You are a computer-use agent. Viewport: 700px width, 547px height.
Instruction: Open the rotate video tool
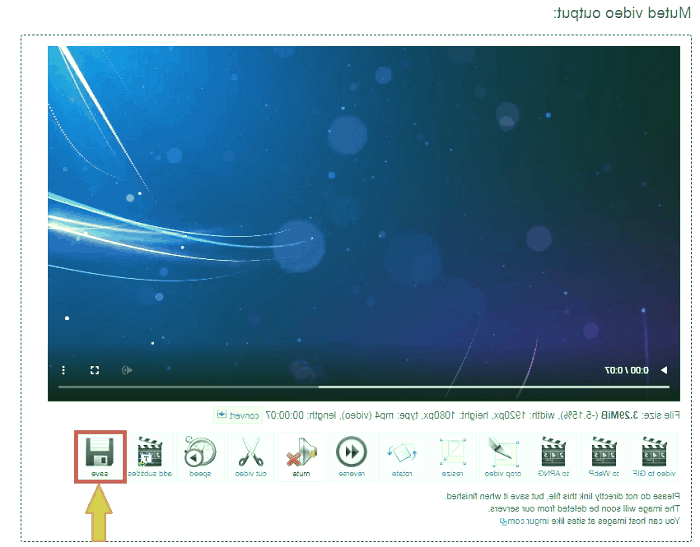402,456
